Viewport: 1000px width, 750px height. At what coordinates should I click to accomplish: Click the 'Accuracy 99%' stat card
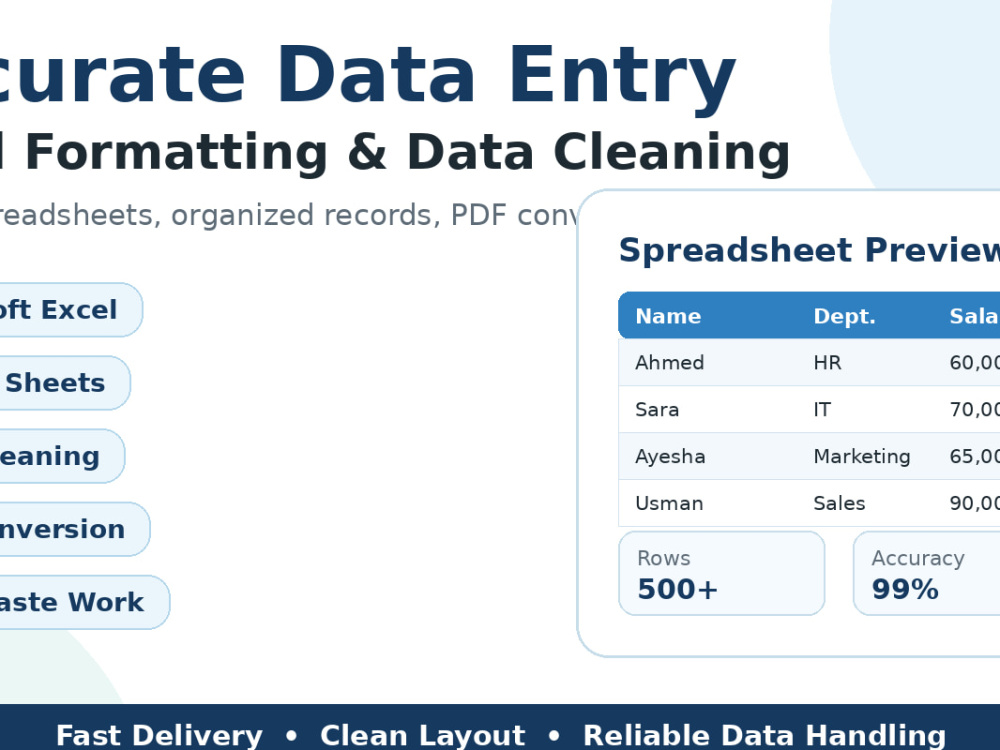click(927, 573)
